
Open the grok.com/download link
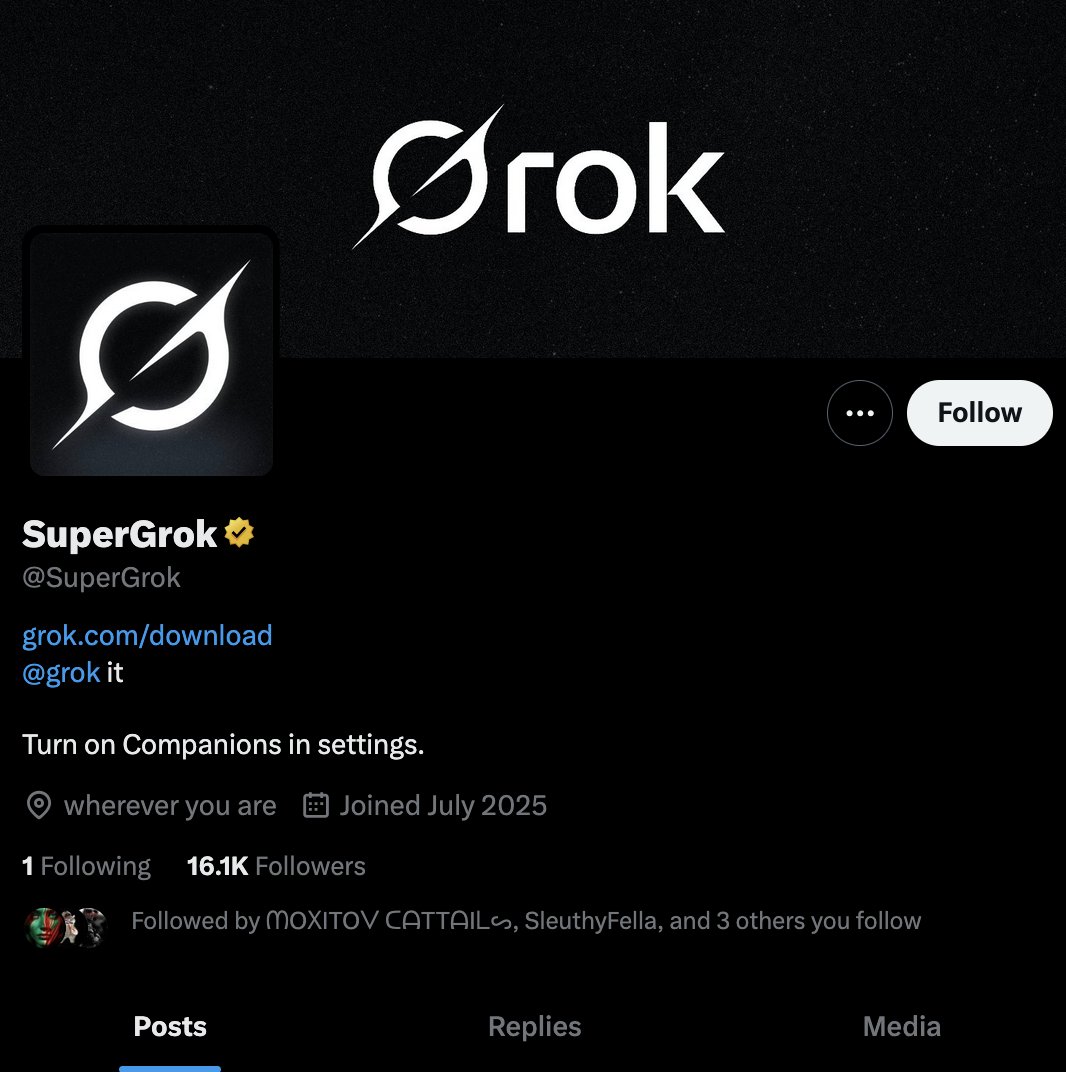[147, 635]
